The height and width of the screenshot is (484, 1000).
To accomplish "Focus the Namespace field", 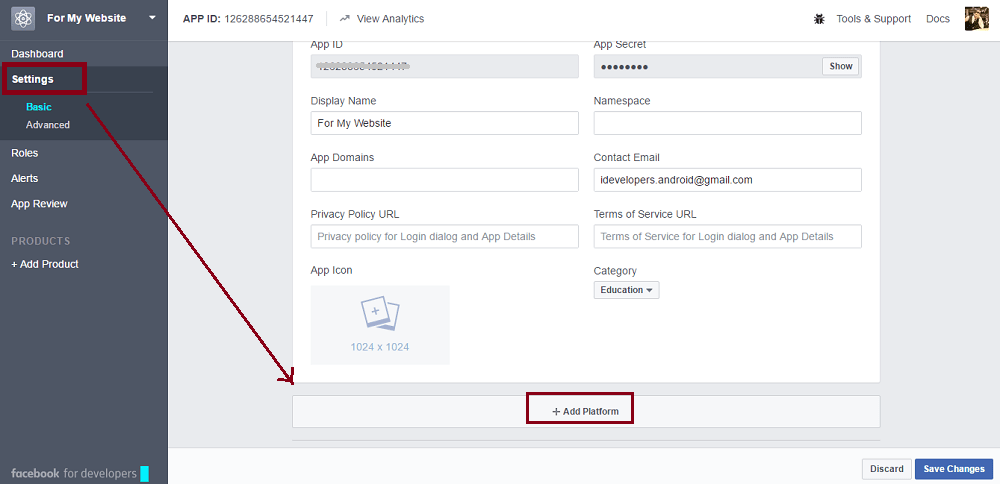I will tap(728, 123).
